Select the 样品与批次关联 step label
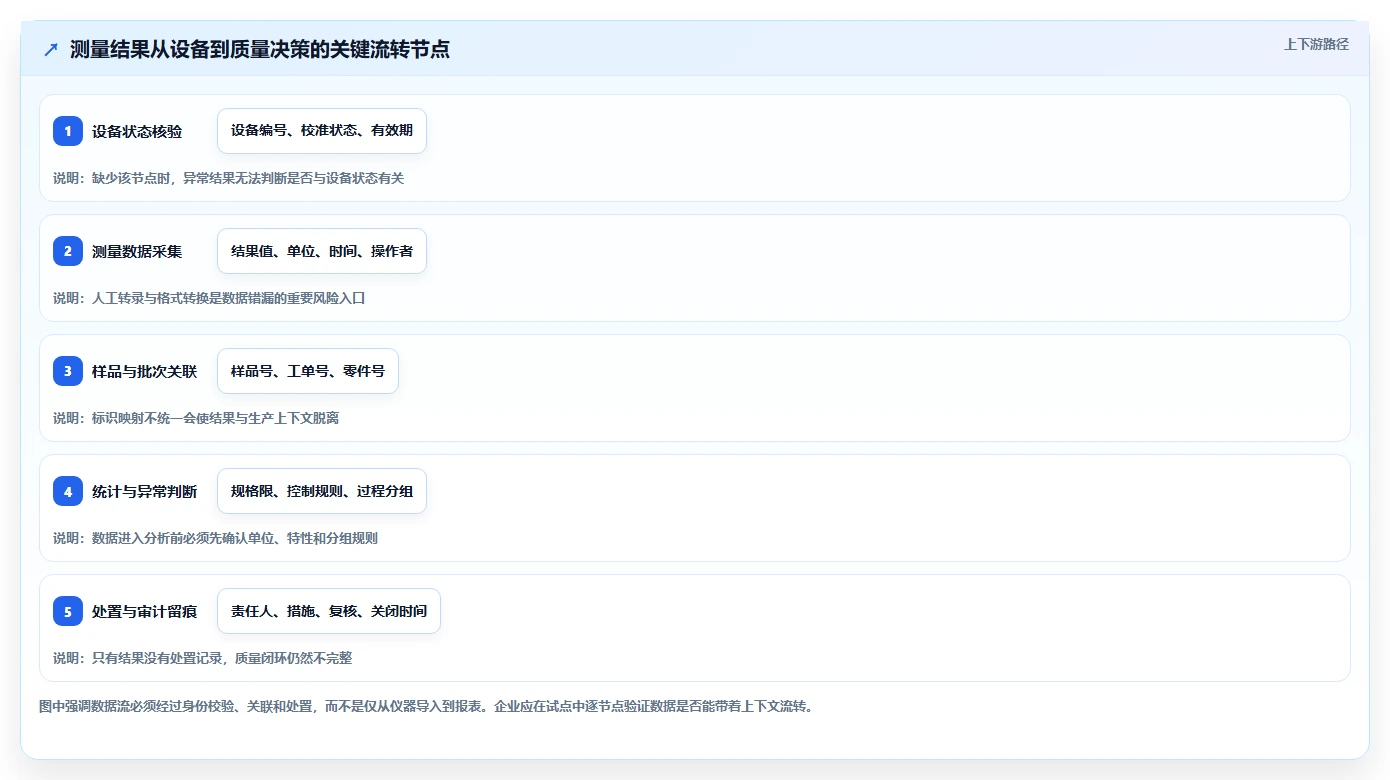This screenshot has height=780, width=1390. click(144, 371)
